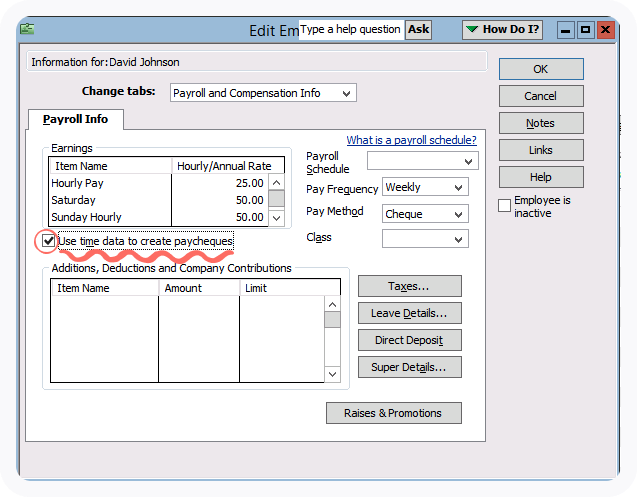Click the Additions list scroll up arrow
This screenshot has width=637, height=497.
click(332, 304)
